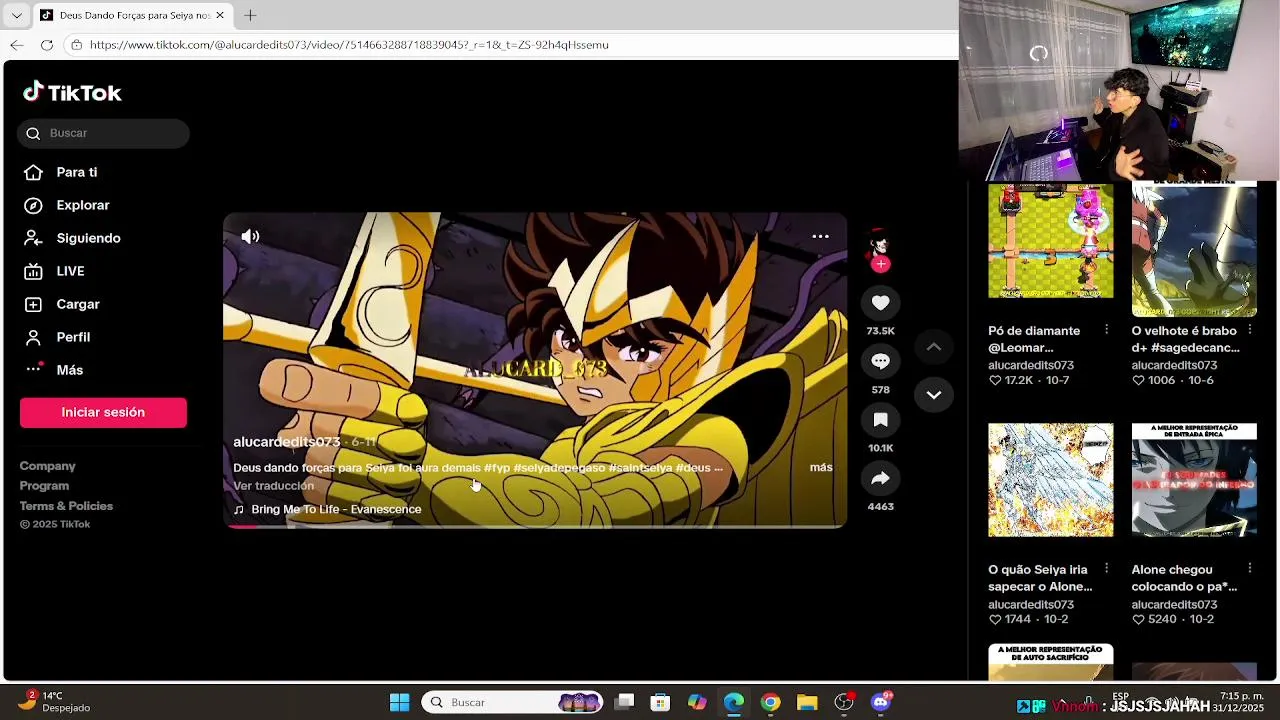Open the Pó de diamante video thumbnail
The height and width of the screenshot is (720, 1280).
coord(1050,241)
